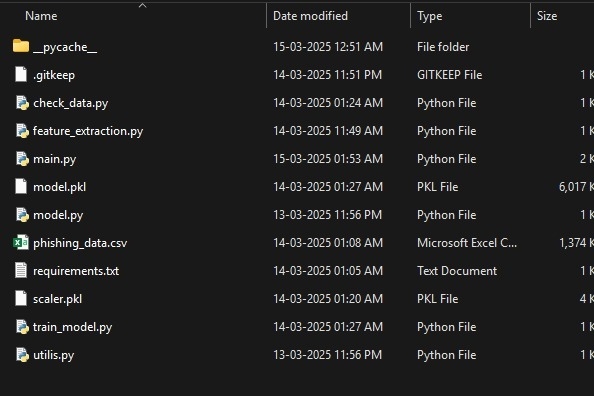Click the phishing_data.csv Excel icon
Image resolution: width=594 pixels, height=396 pixels.
(x=21, y=243)
